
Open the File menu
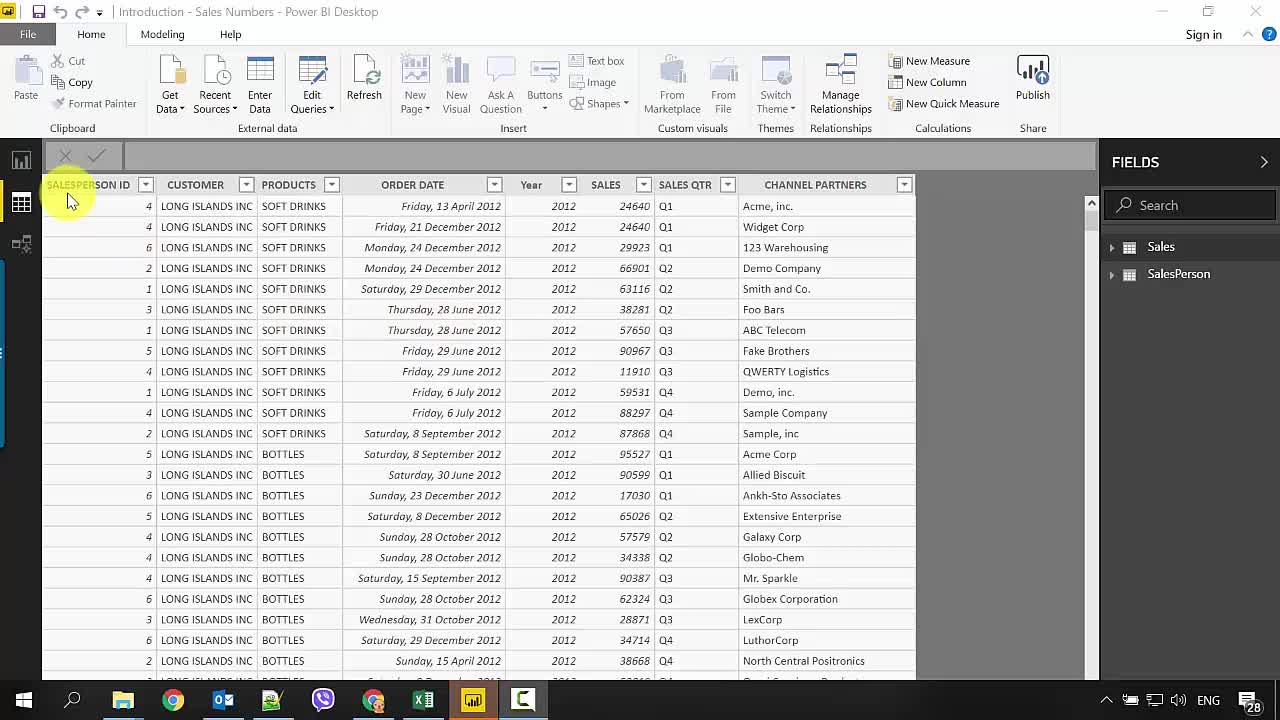tap(28, 34)
